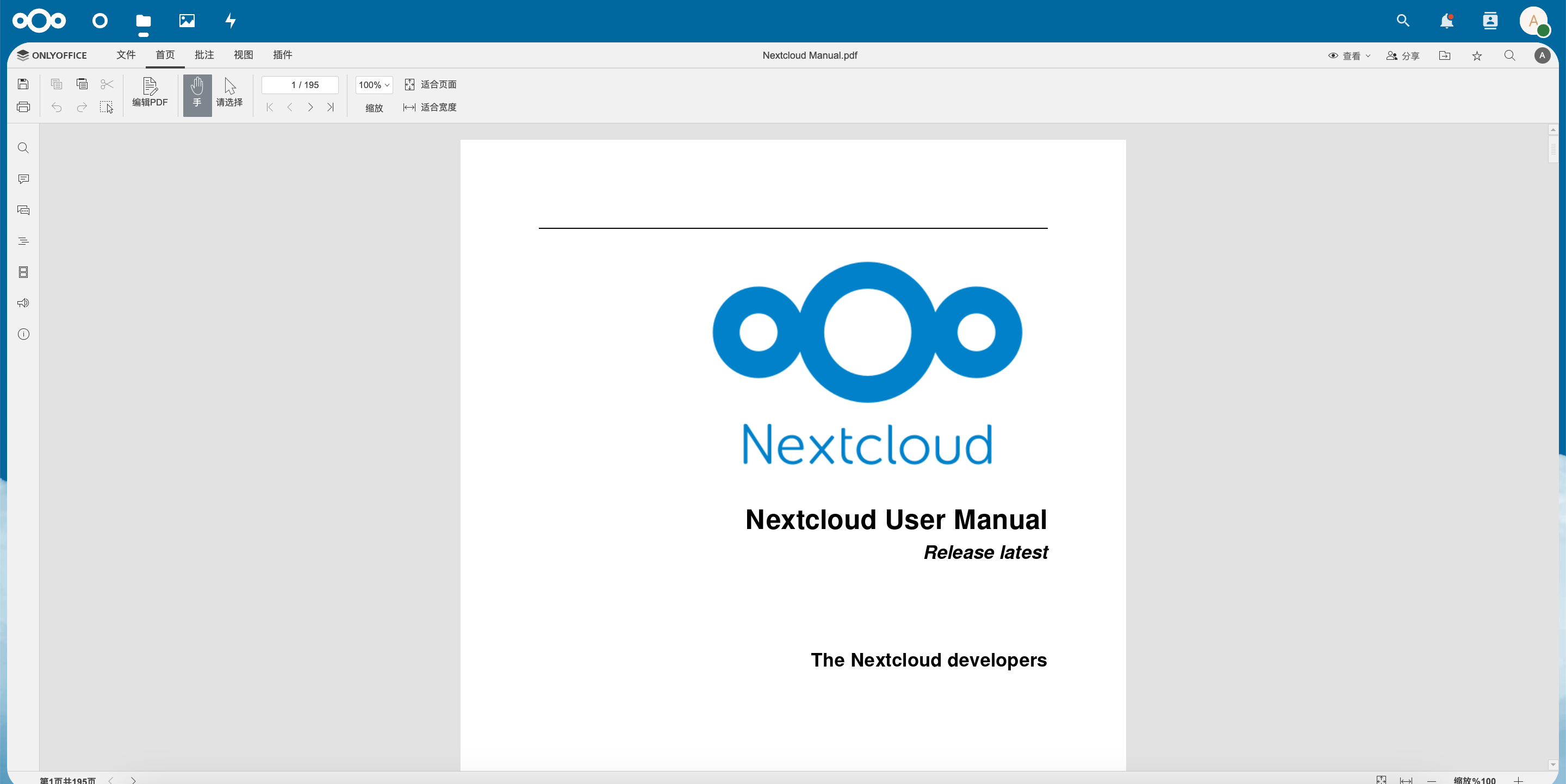Click the page number field 1 / 195
Viewport: 1566px width, 784px height.
click(x=300, y=84)
